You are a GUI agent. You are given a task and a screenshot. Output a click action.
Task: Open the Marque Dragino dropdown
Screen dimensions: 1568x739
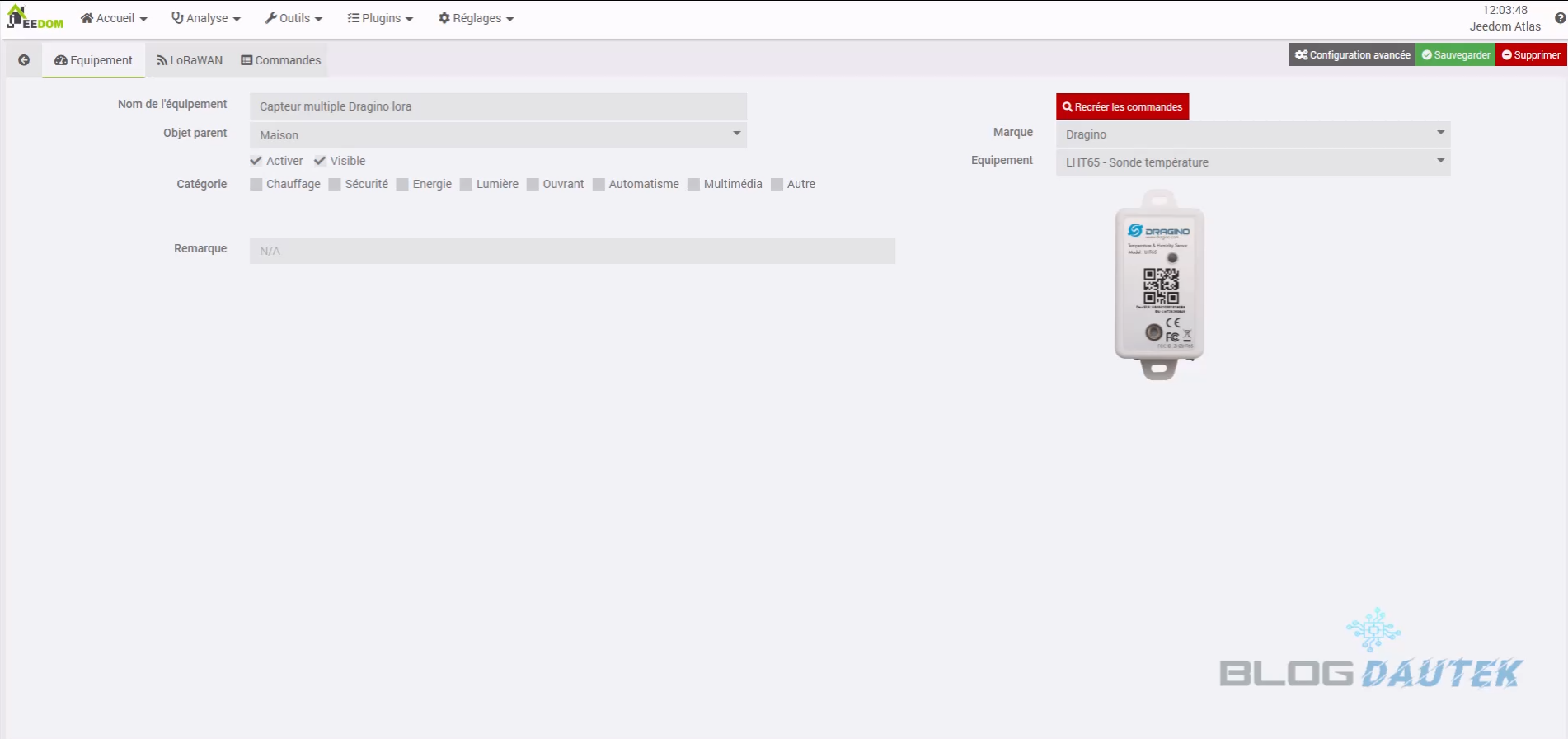[x=1252, y=134]
